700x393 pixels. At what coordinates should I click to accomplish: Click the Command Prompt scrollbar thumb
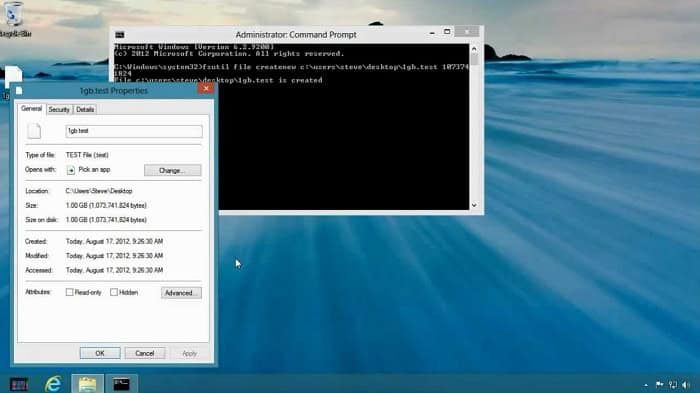(474, 59)
